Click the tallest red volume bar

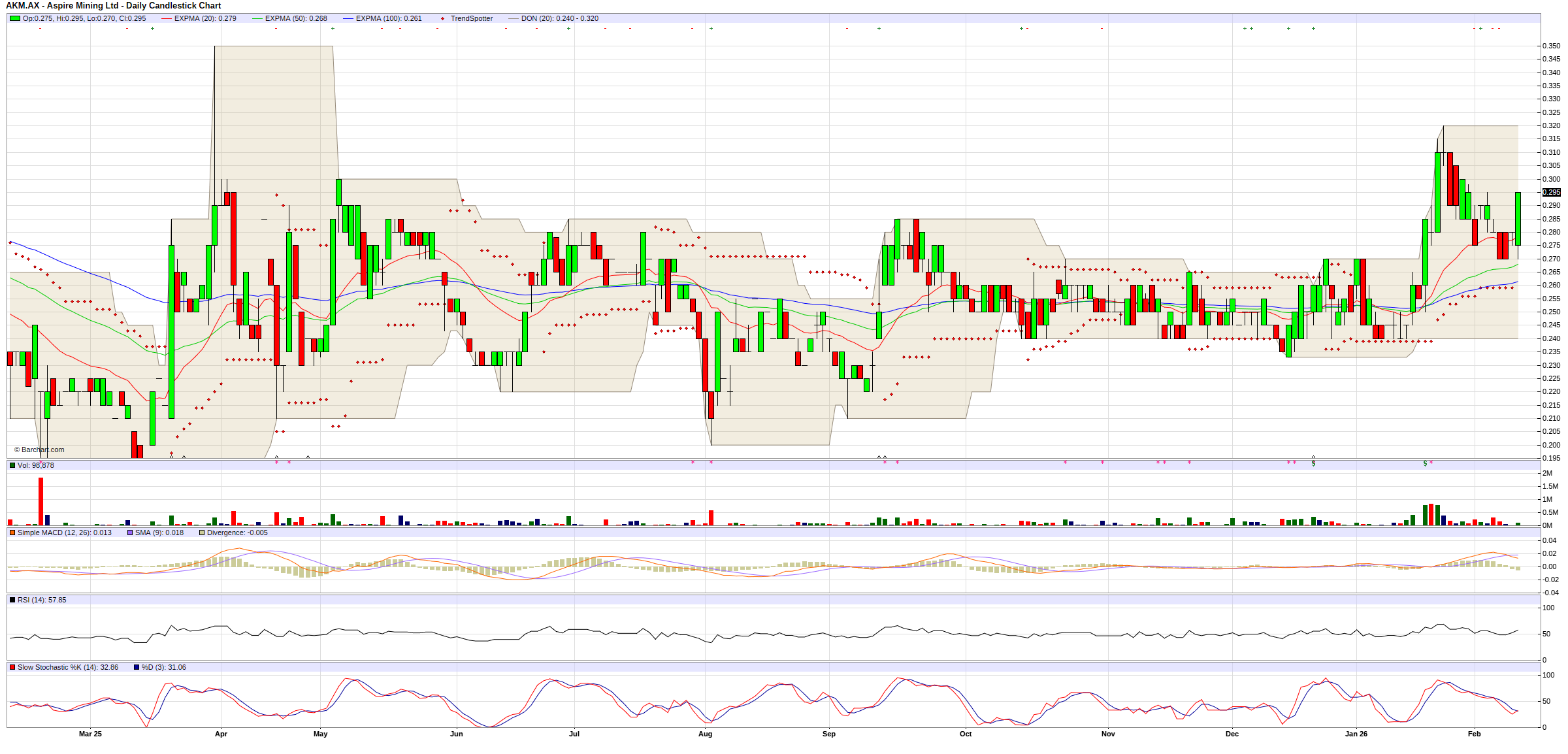(x=41, y=501)
